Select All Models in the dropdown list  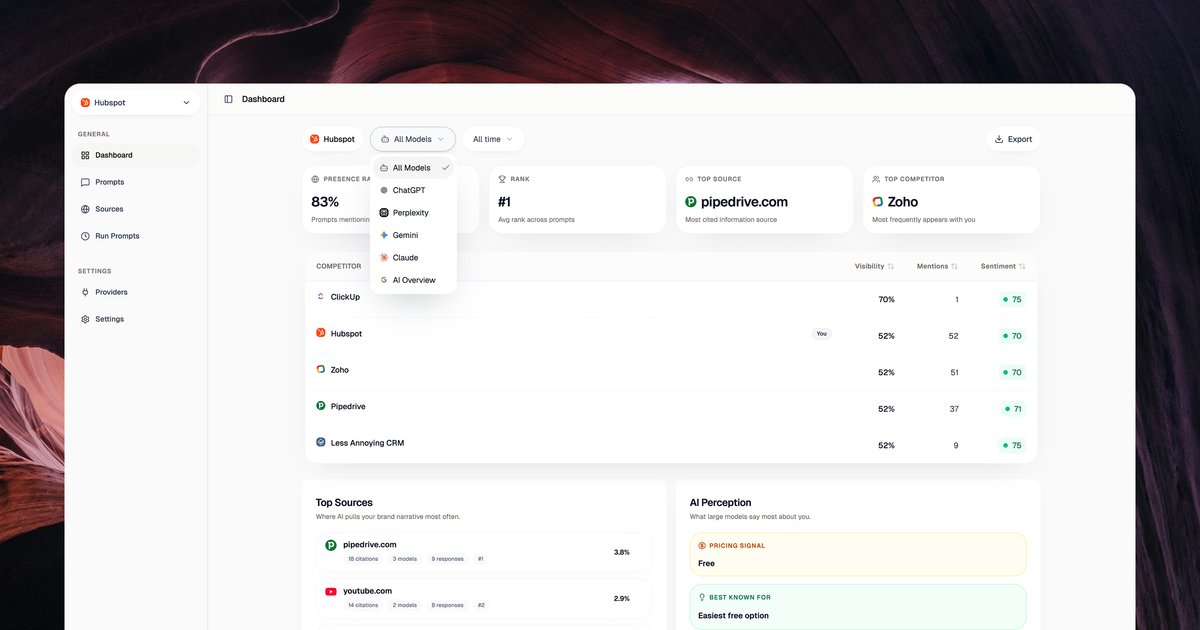(414, 168)
